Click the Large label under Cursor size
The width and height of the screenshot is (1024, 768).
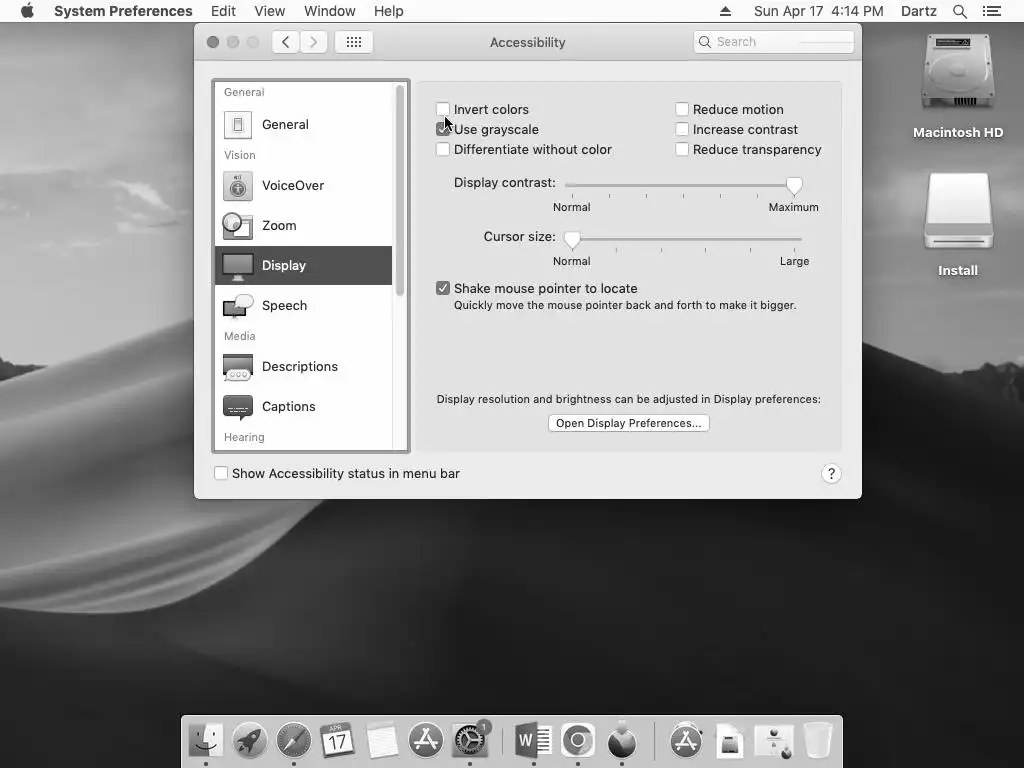click(794, 261)
